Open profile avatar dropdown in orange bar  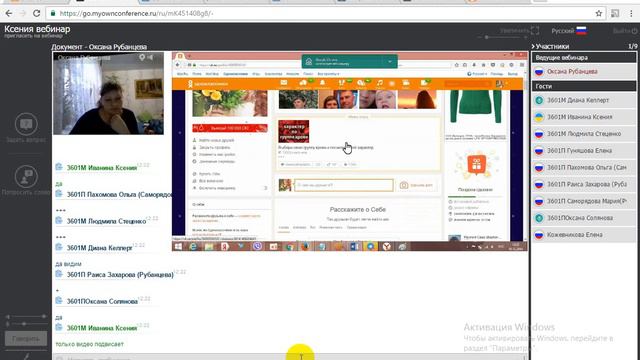click(501, 84)
